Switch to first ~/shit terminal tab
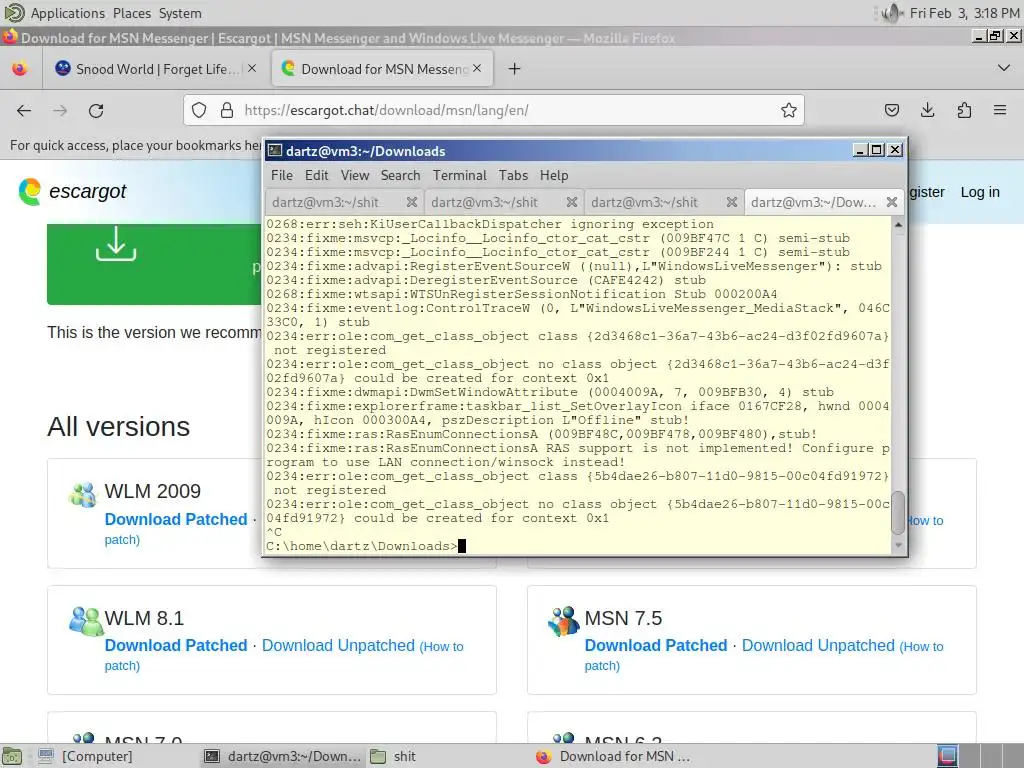The width and height of the screenshot is (1024, 768). pos(344,202)
